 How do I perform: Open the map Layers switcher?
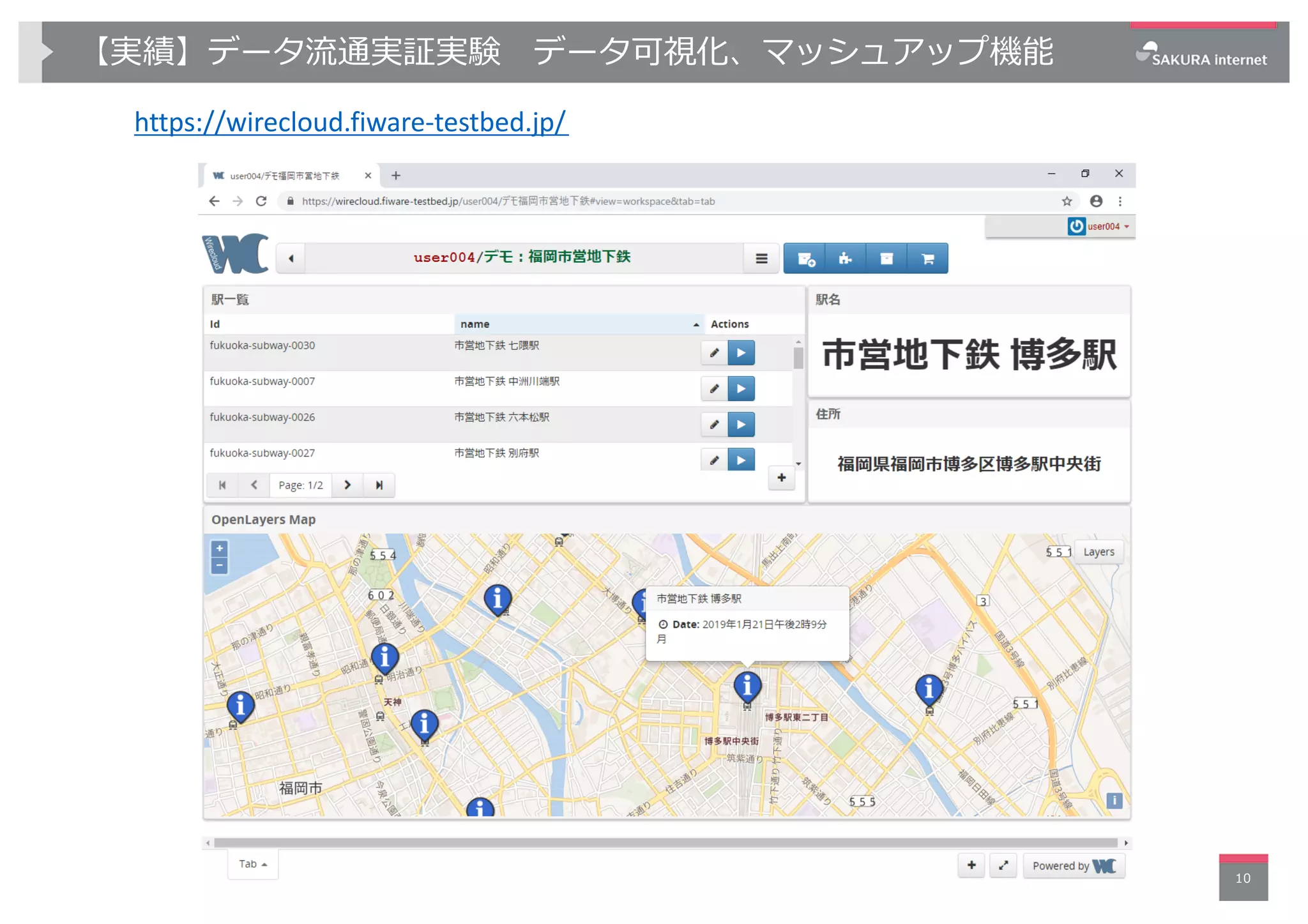pos(1099,552)
